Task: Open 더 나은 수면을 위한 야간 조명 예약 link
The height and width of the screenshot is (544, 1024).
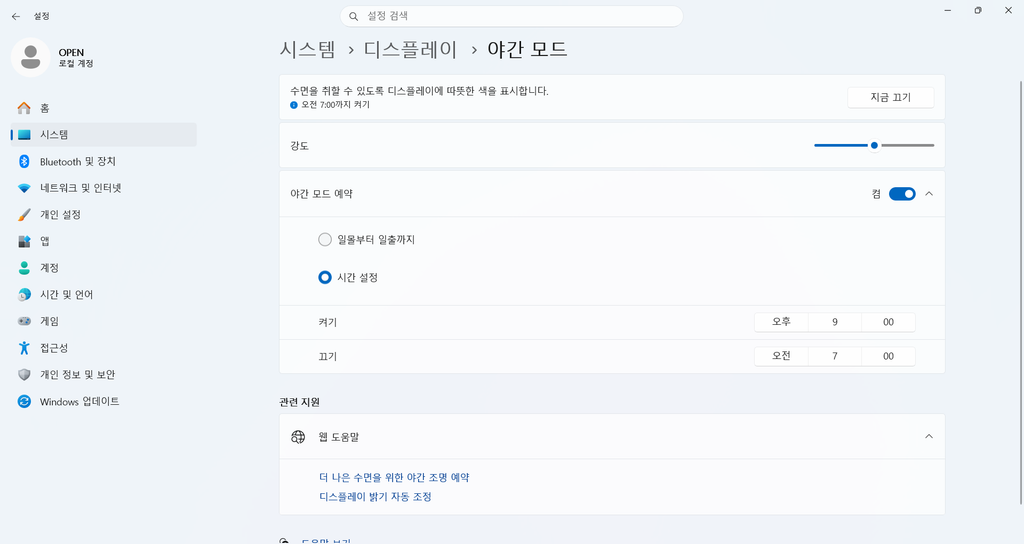Action: pos(394,477)
